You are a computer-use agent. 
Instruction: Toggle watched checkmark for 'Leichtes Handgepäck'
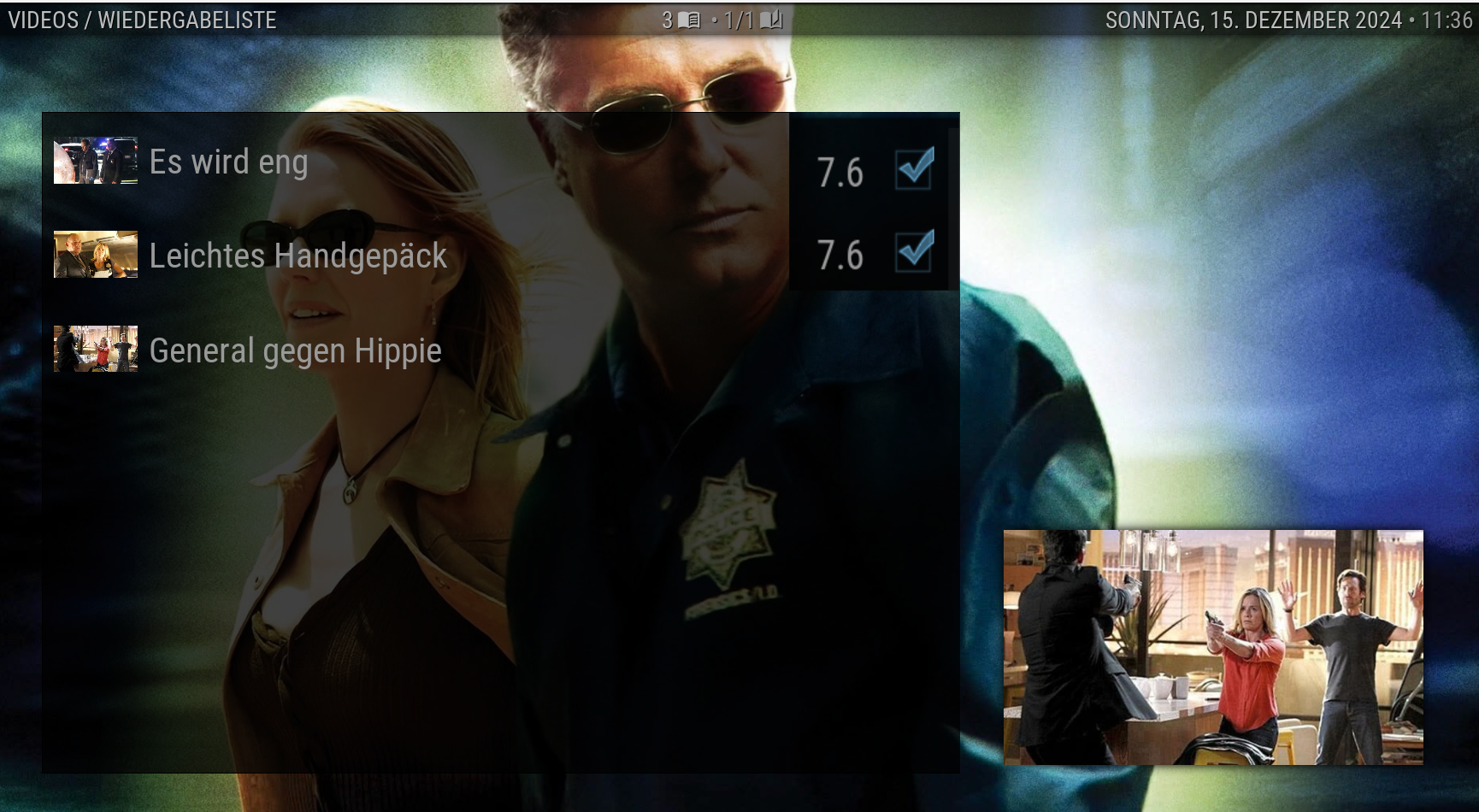pyautogui.click(x=915, y=250)
